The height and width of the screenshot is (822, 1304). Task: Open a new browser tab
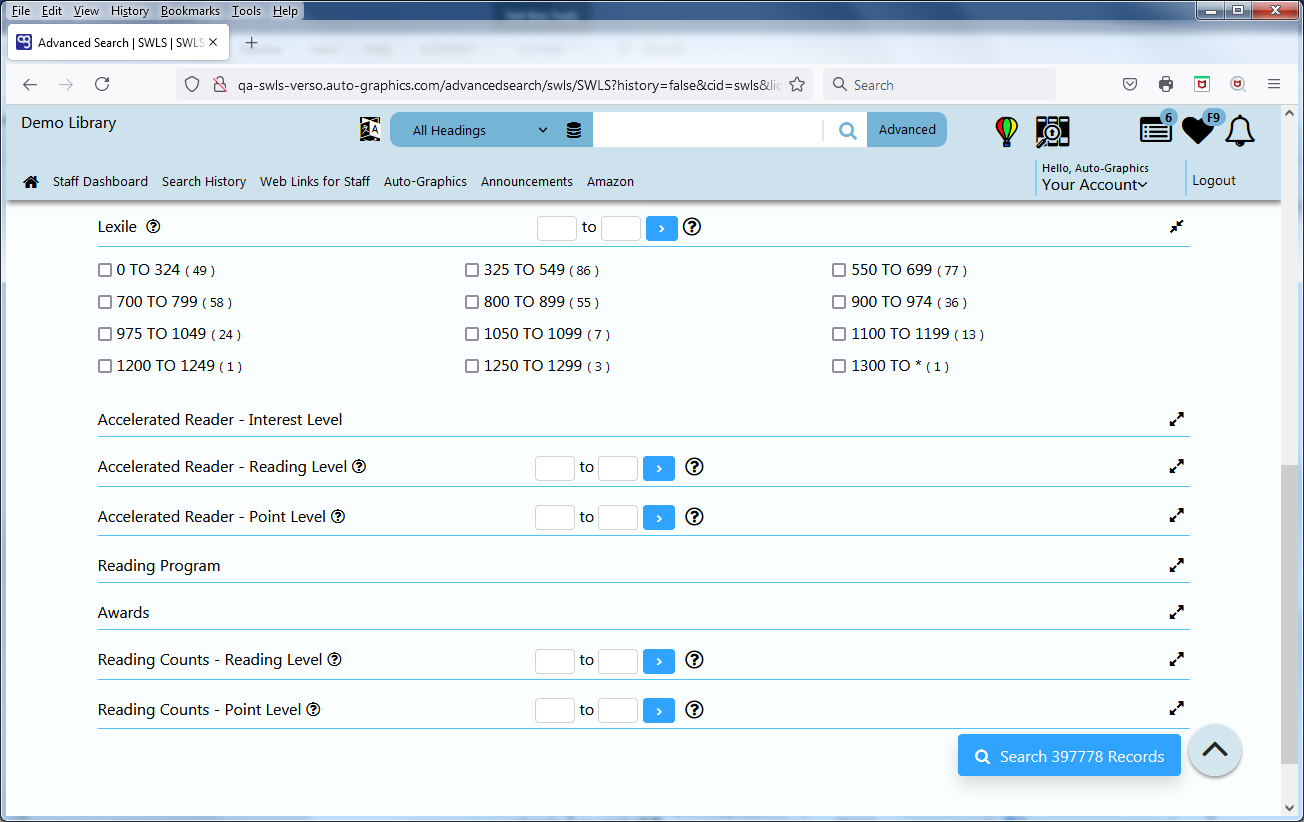click(251, 43)
